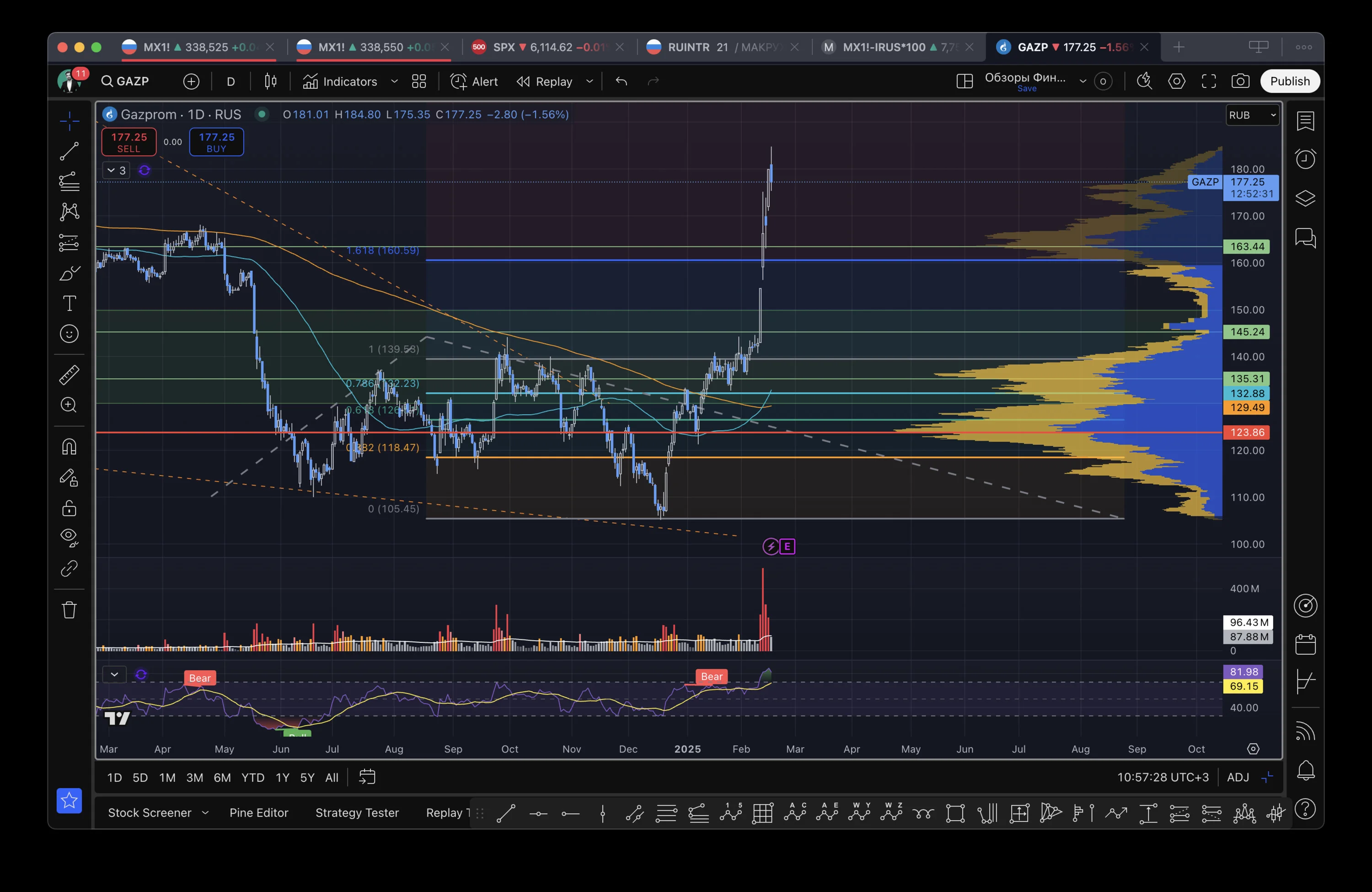Select the vertical line tool in favorites bar
This screenshot has height=892, width=1372.
pos(602,814)
